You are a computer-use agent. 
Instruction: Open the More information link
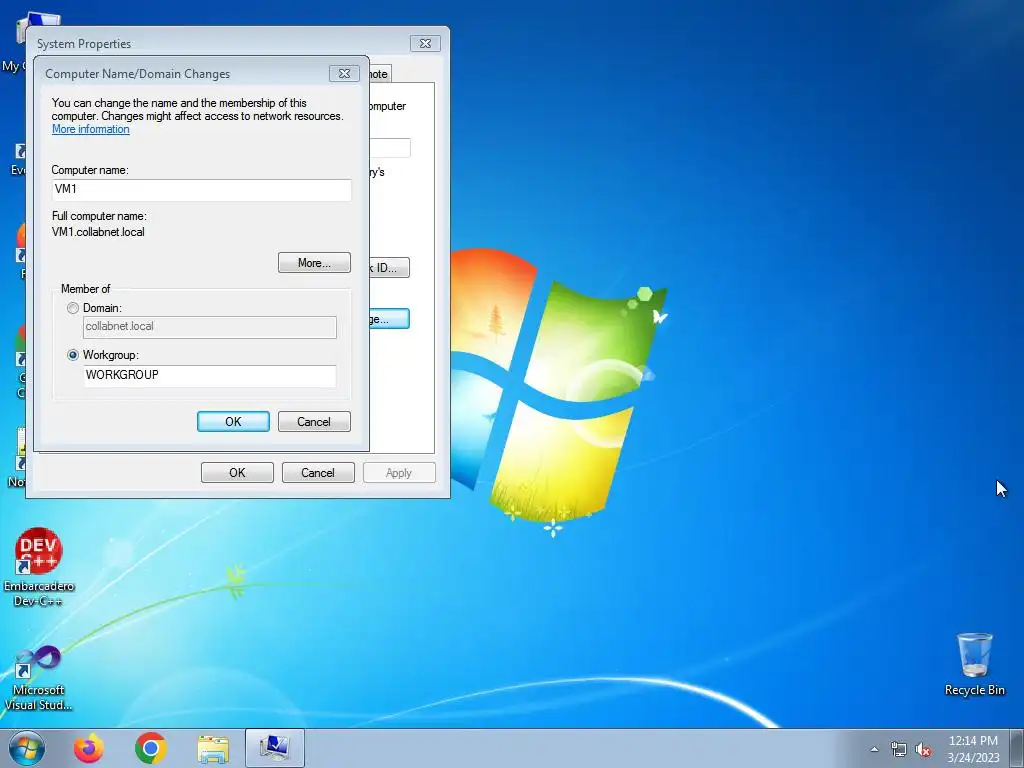91,129
